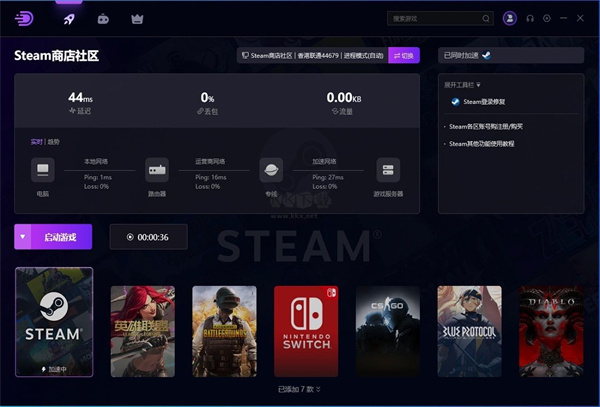The height and width of the screenshot is (407, 600).
Task: Click the user avatar icon
Action: point(510,18)
